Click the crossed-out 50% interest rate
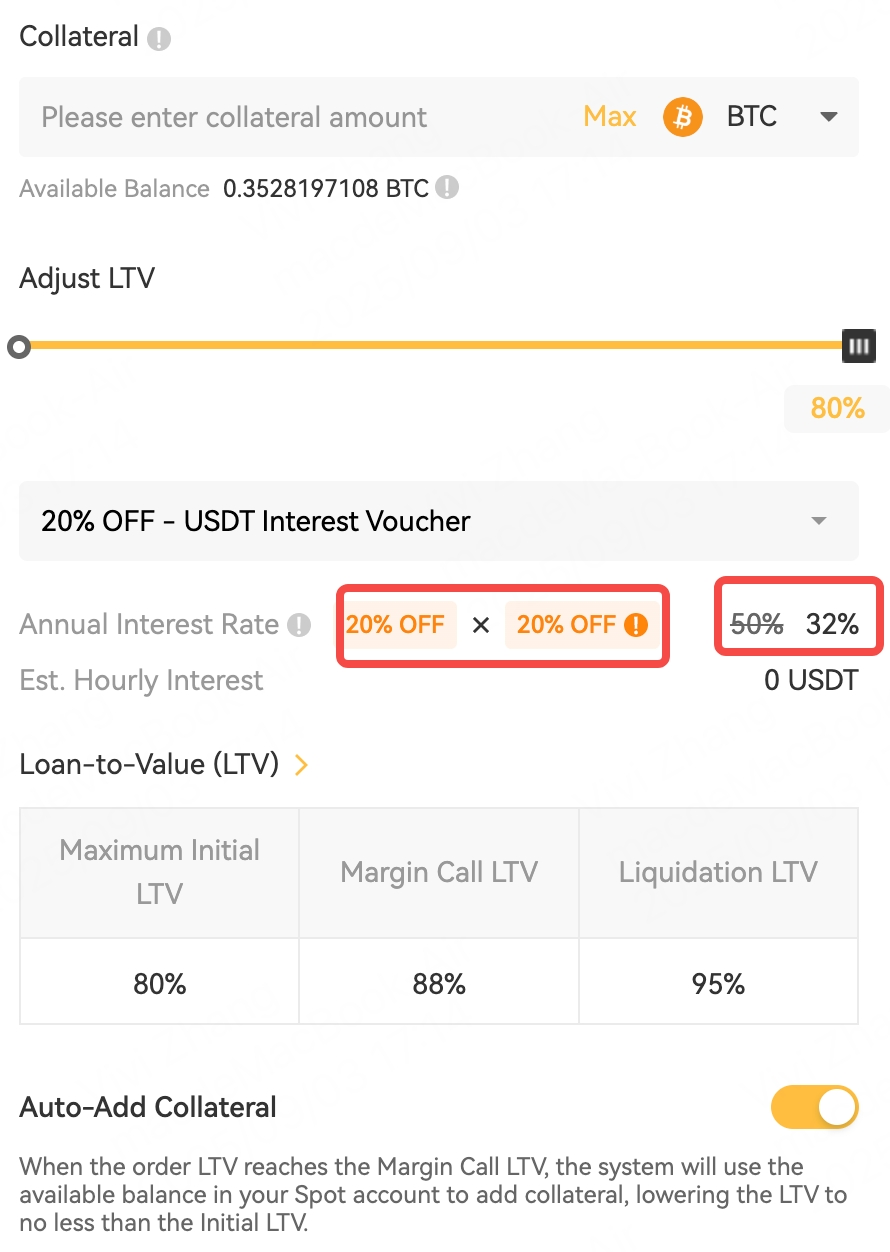The width and height of the screenshot is (890, 1252). coord(756,624)
